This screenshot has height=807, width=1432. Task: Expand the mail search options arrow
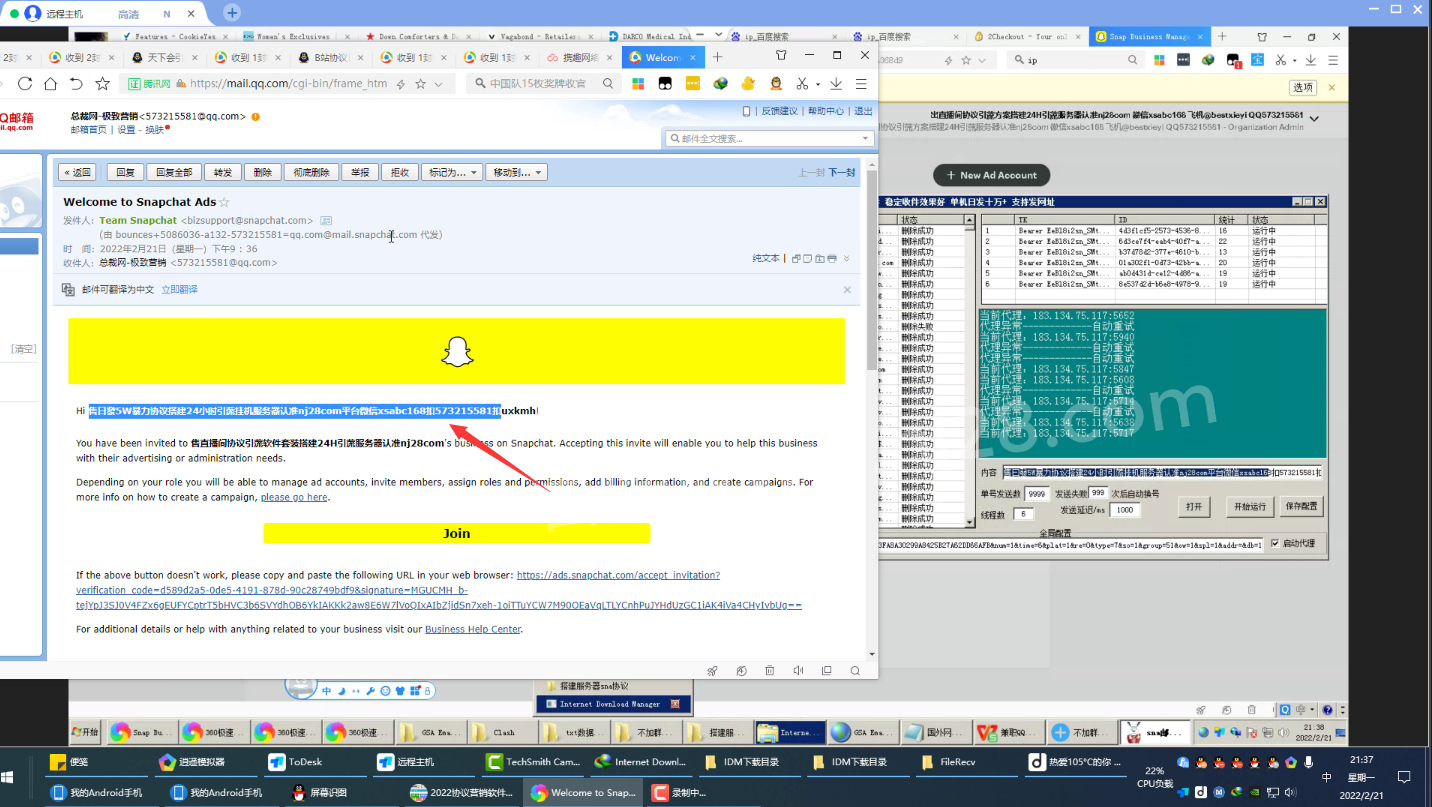point(865,138)
